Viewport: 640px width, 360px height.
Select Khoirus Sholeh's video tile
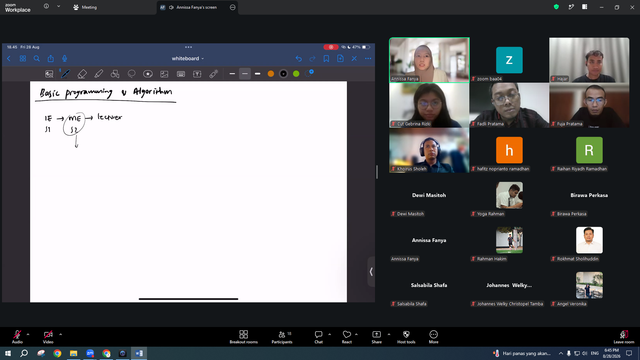point(429,150)
